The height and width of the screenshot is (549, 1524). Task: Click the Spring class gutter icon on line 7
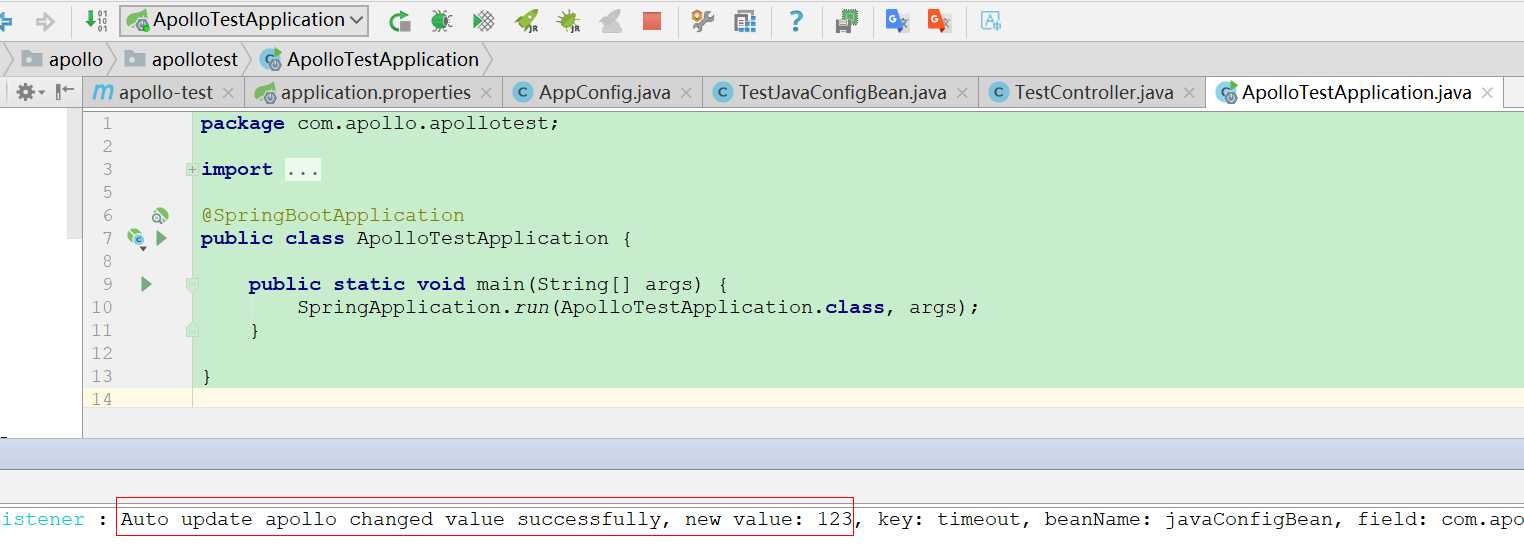[x=136, y=238]
